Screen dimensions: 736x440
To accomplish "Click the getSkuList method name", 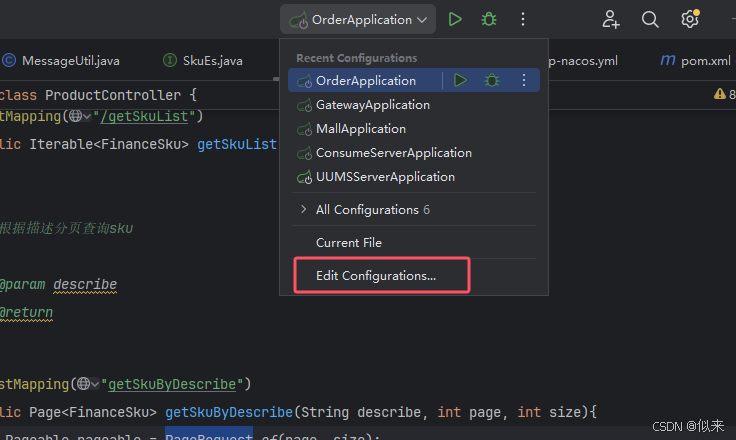I will [x=237, y=144].
